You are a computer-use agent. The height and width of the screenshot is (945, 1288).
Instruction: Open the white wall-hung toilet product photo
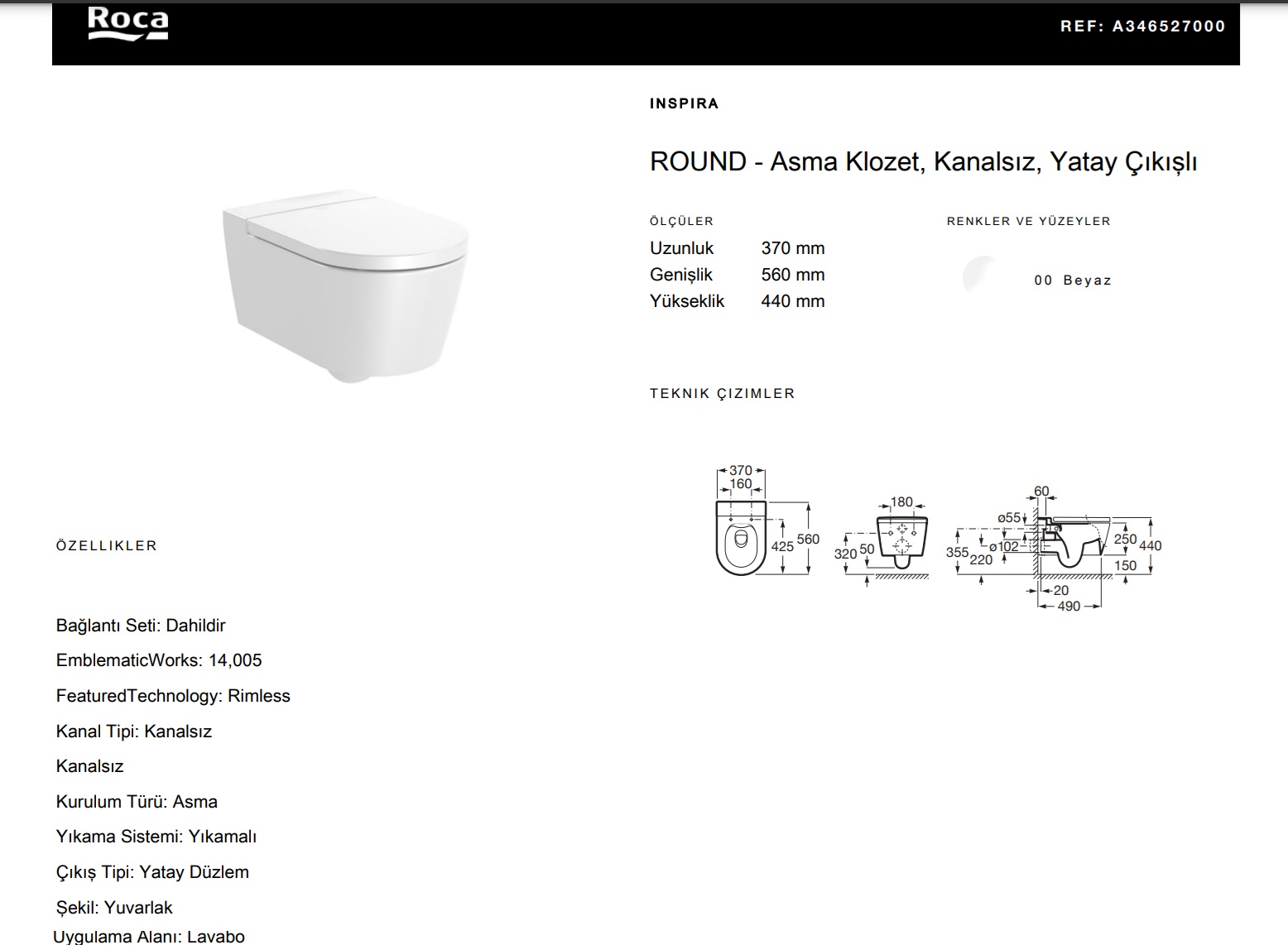click(345, 286)
